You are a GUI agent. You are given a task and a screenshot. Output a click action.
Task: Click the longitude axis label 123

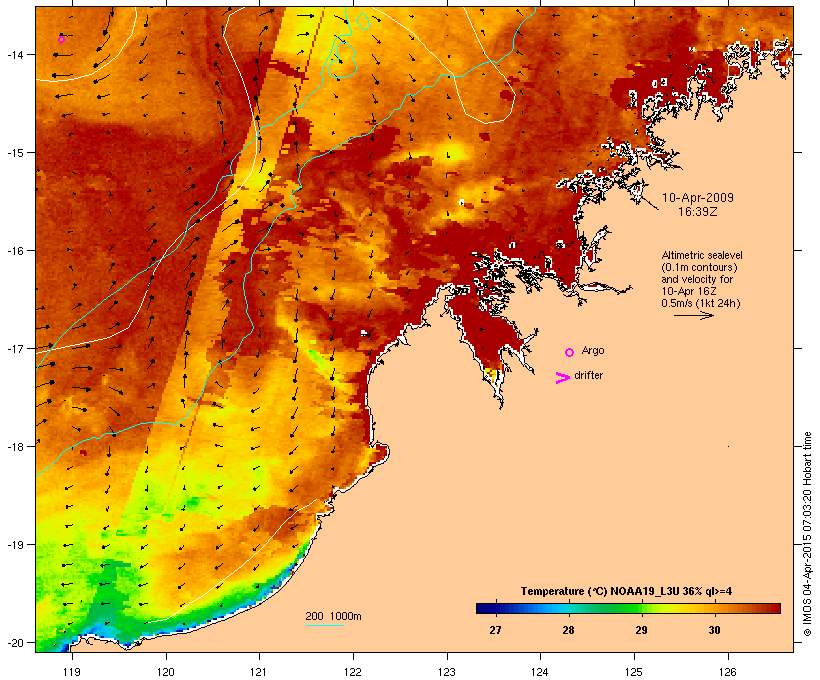(447, 672)
